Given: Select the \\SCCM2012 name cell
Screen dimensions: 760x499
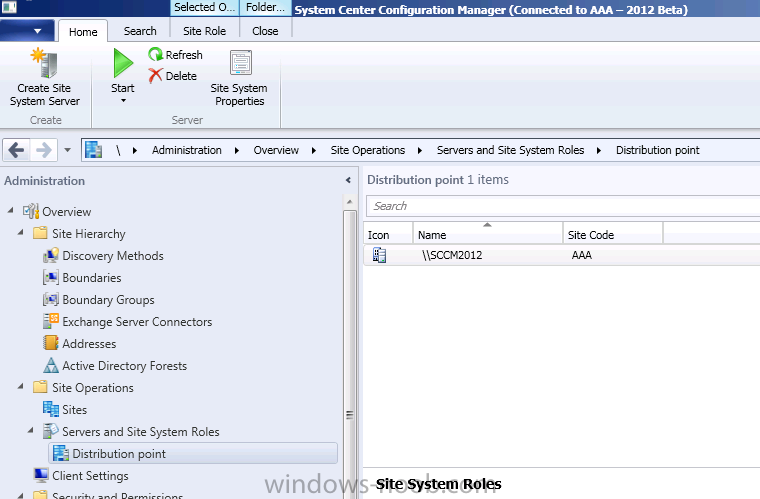Looking at the screenshot, I should [452, 255].
